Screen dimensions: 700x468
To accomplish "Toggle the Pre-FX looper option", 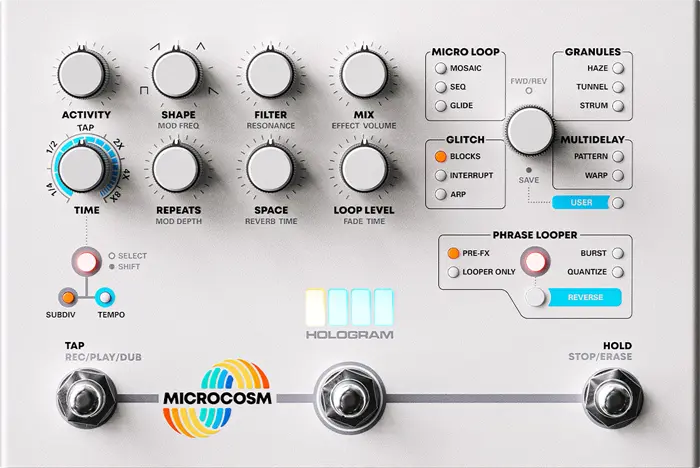I will tap(453, 253).
